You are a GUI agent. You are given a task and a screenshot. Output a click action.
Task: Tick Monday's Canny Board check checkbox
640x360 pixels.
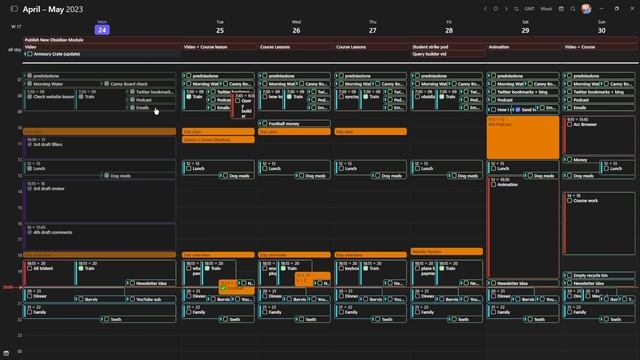click(x=106, y=84)
